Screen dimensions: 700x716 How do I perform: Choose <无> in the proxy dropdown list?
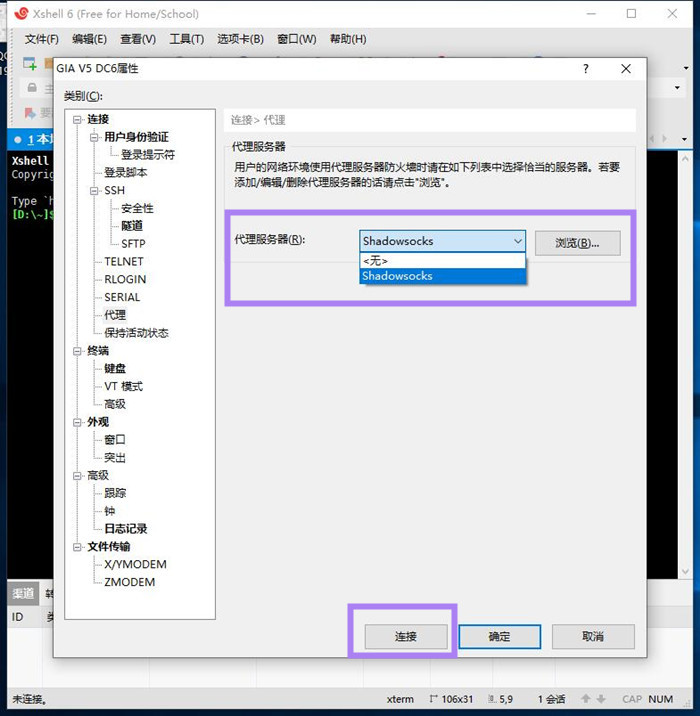click(442, 261)
